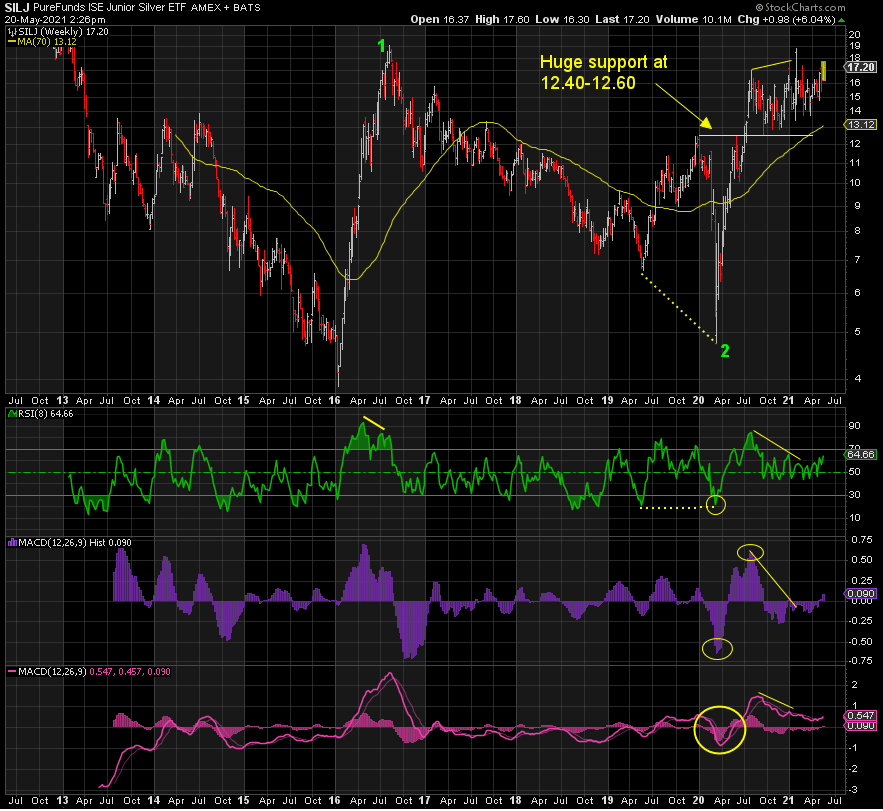Click the "RSI(8) 64.66" legend text

point(46,414)
